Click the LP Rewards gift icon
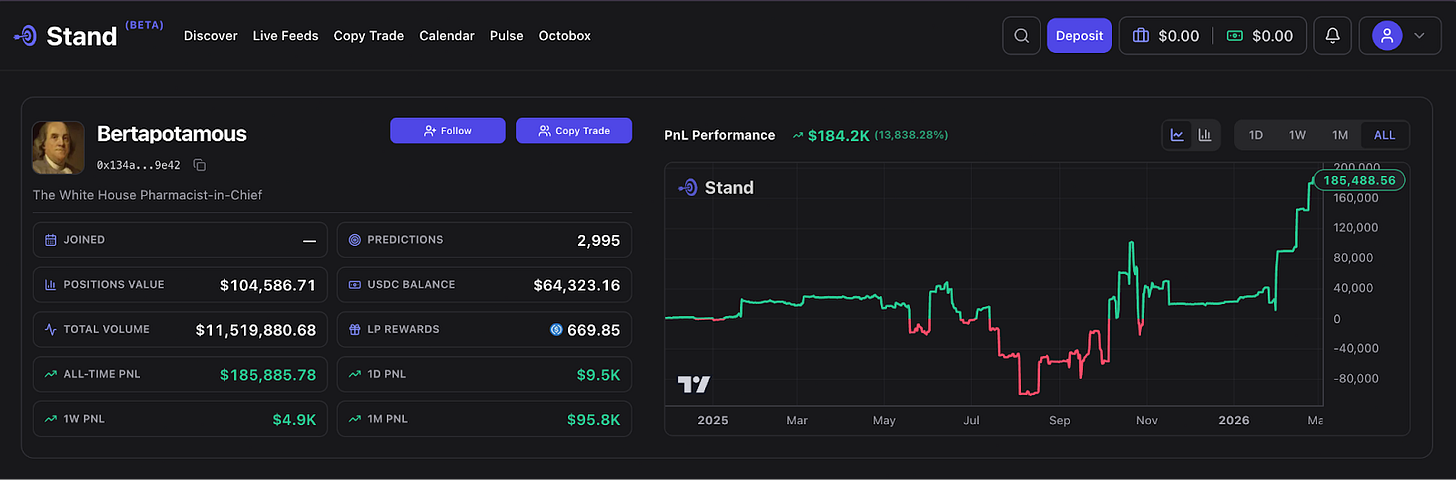The height and width of the screenshot is (480, 1456). click(355, 329)
